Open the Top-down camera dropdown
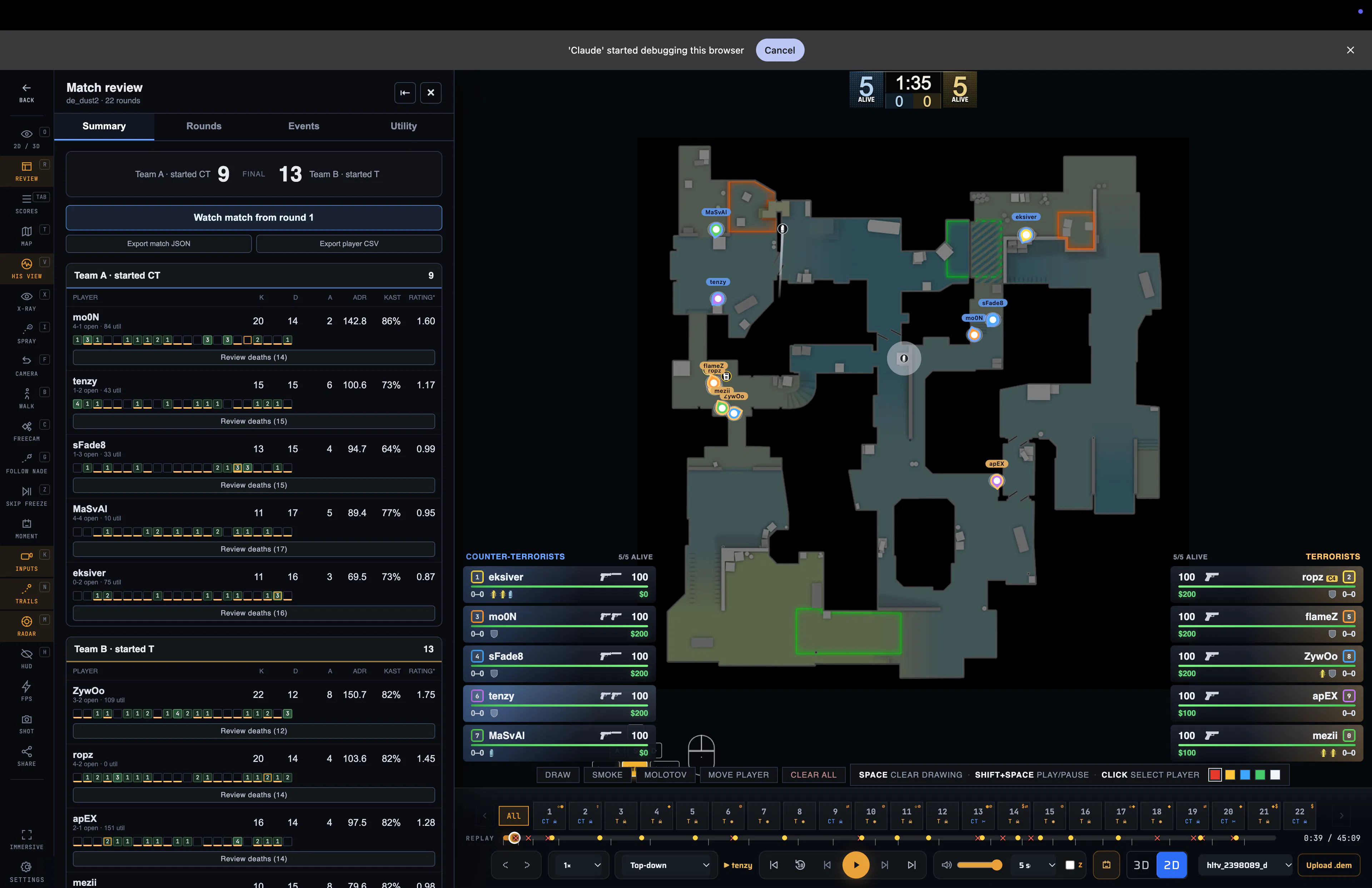The height and width of the screenshot is (888, 1372). [666, 865]
